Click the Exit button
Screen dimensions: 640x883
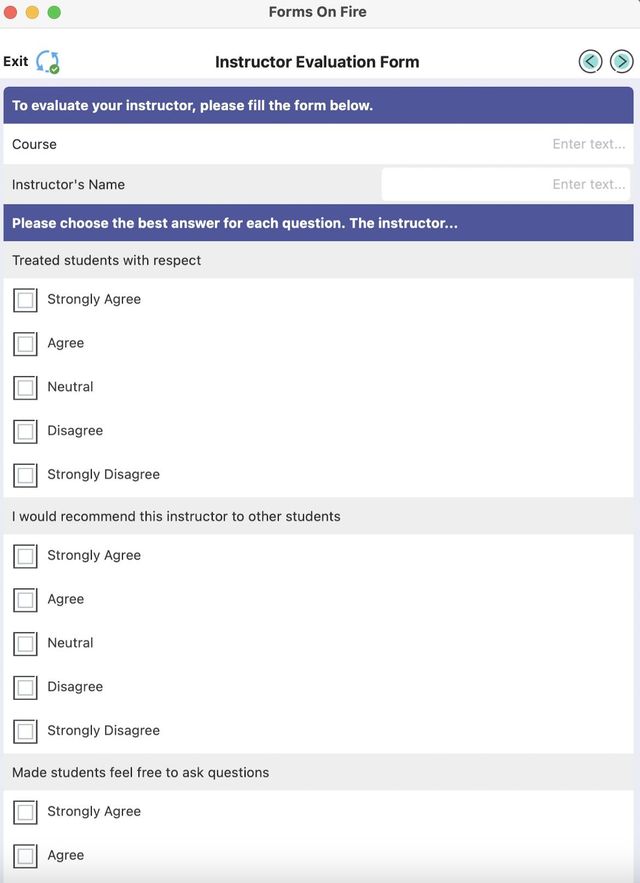tap(16, 62)
